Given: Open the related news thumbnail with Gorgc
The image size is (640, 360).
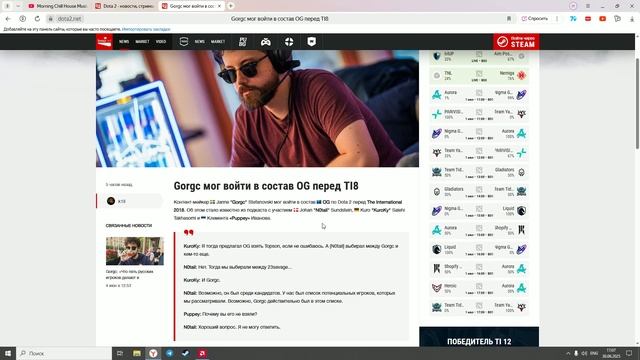Looking at the screenshot, I should point(135,251).
